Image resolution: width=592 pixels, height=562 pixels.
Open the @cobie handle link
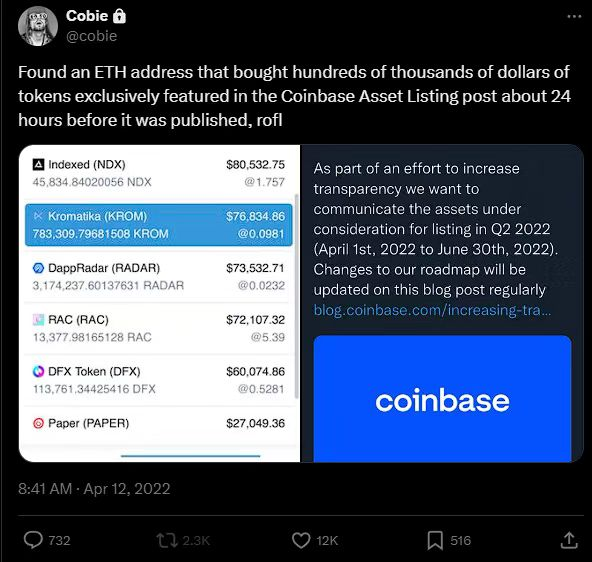91,36
